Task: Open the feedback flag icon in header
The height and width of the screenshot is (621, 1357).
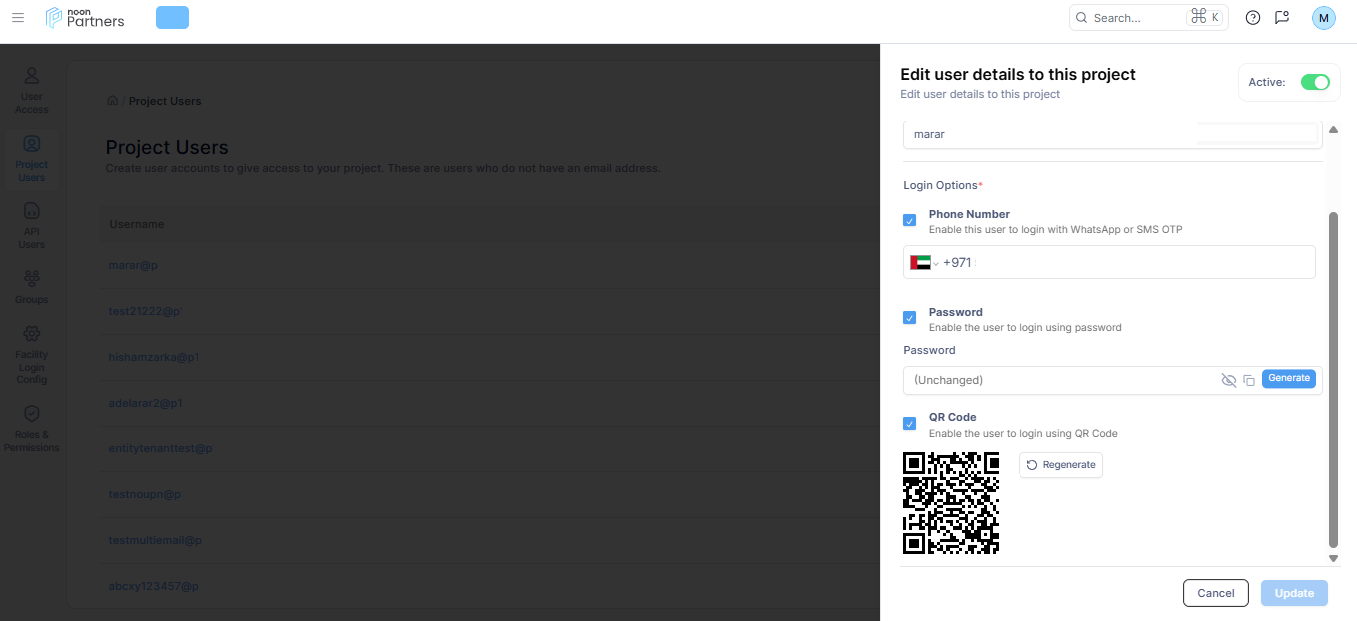Action: 1282,18
